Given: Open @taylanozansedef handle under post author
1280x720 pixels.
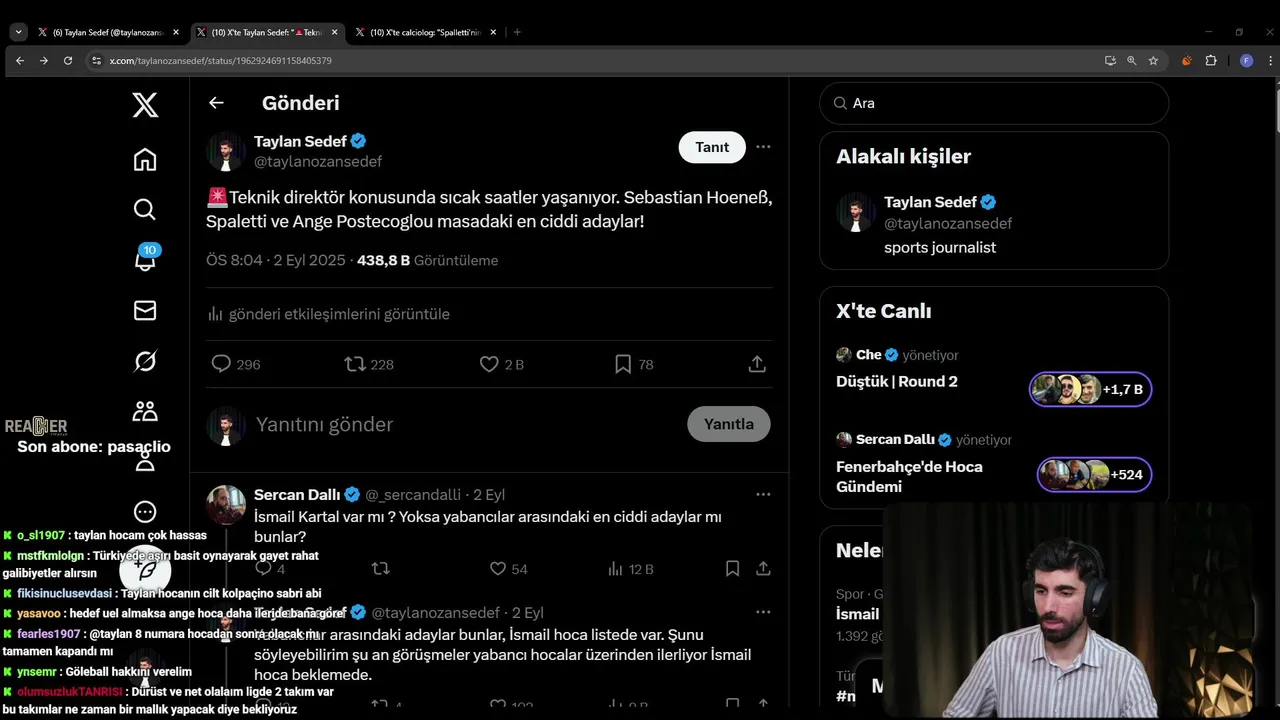Looking at the screenshot, I should pyautogui.click(x=318, y=161).
